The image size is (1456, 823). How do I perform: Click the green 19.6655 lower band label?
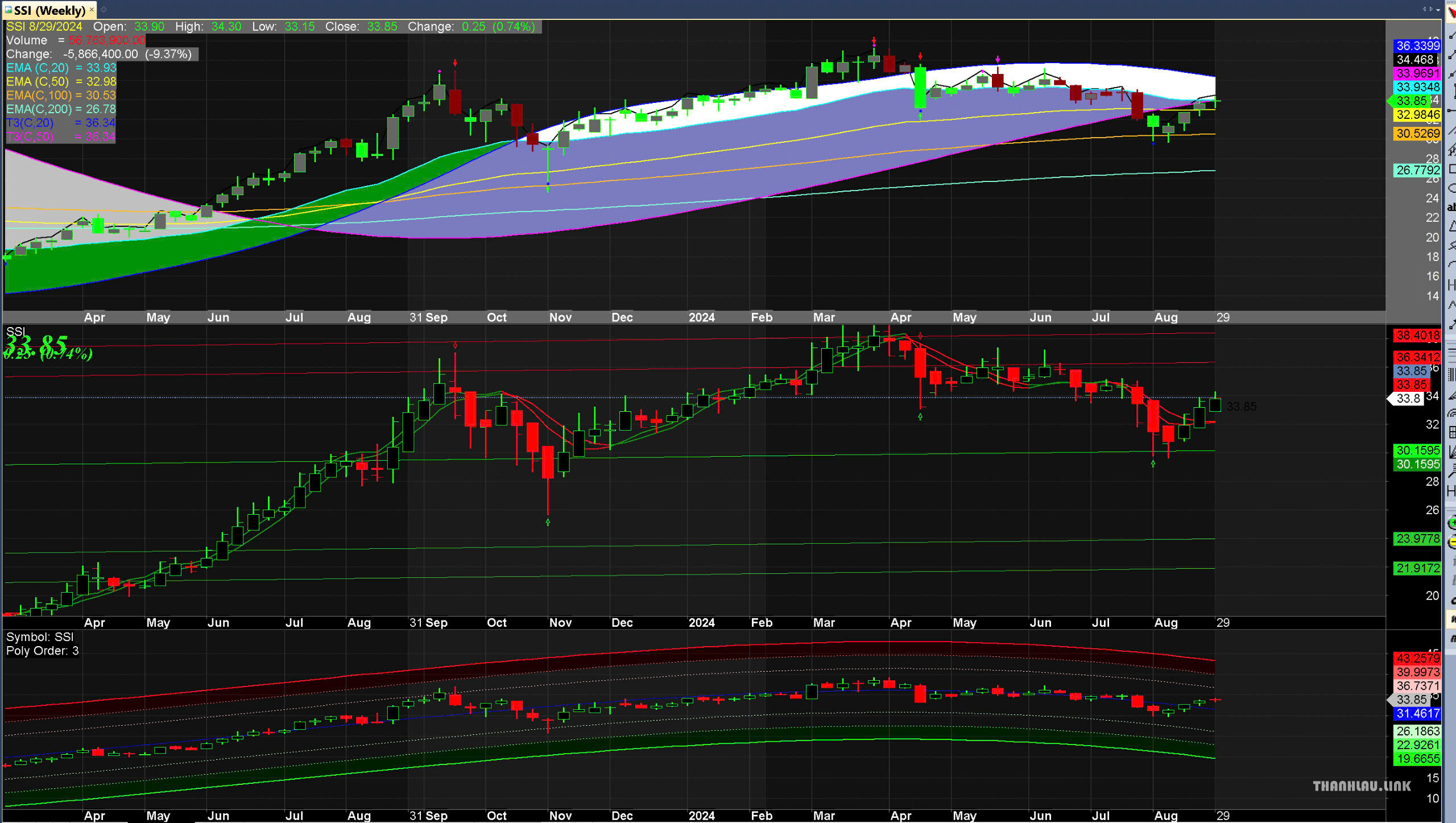coord(1418,759)
